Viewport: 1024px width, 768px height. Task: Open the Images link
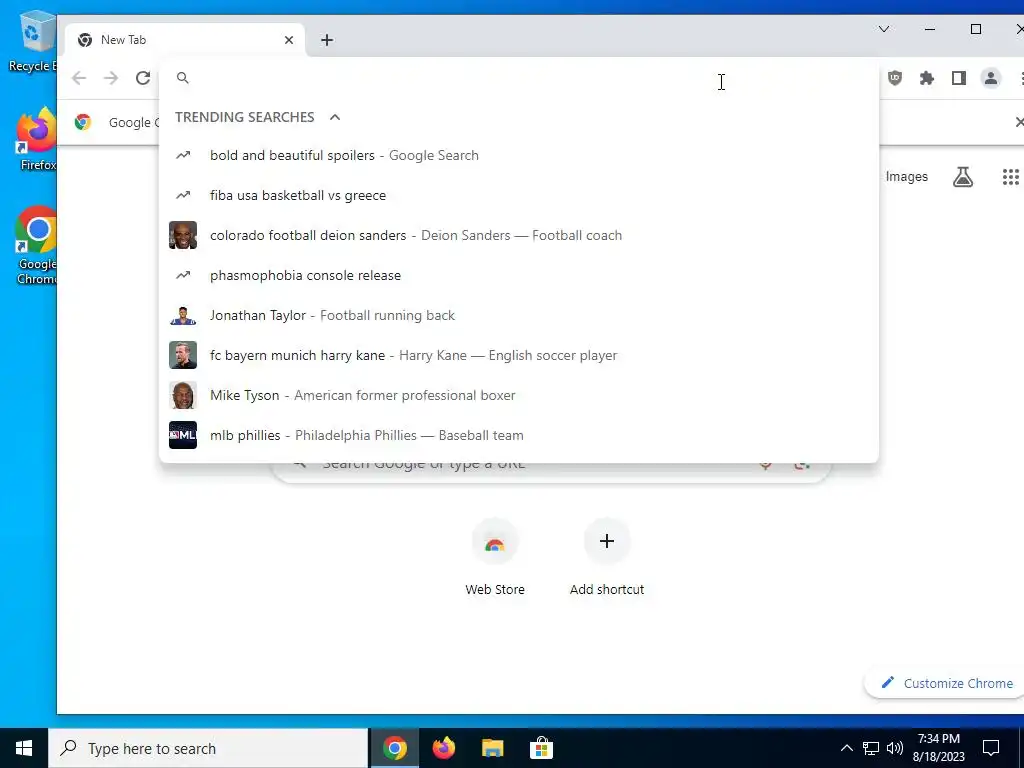point(906,176)
